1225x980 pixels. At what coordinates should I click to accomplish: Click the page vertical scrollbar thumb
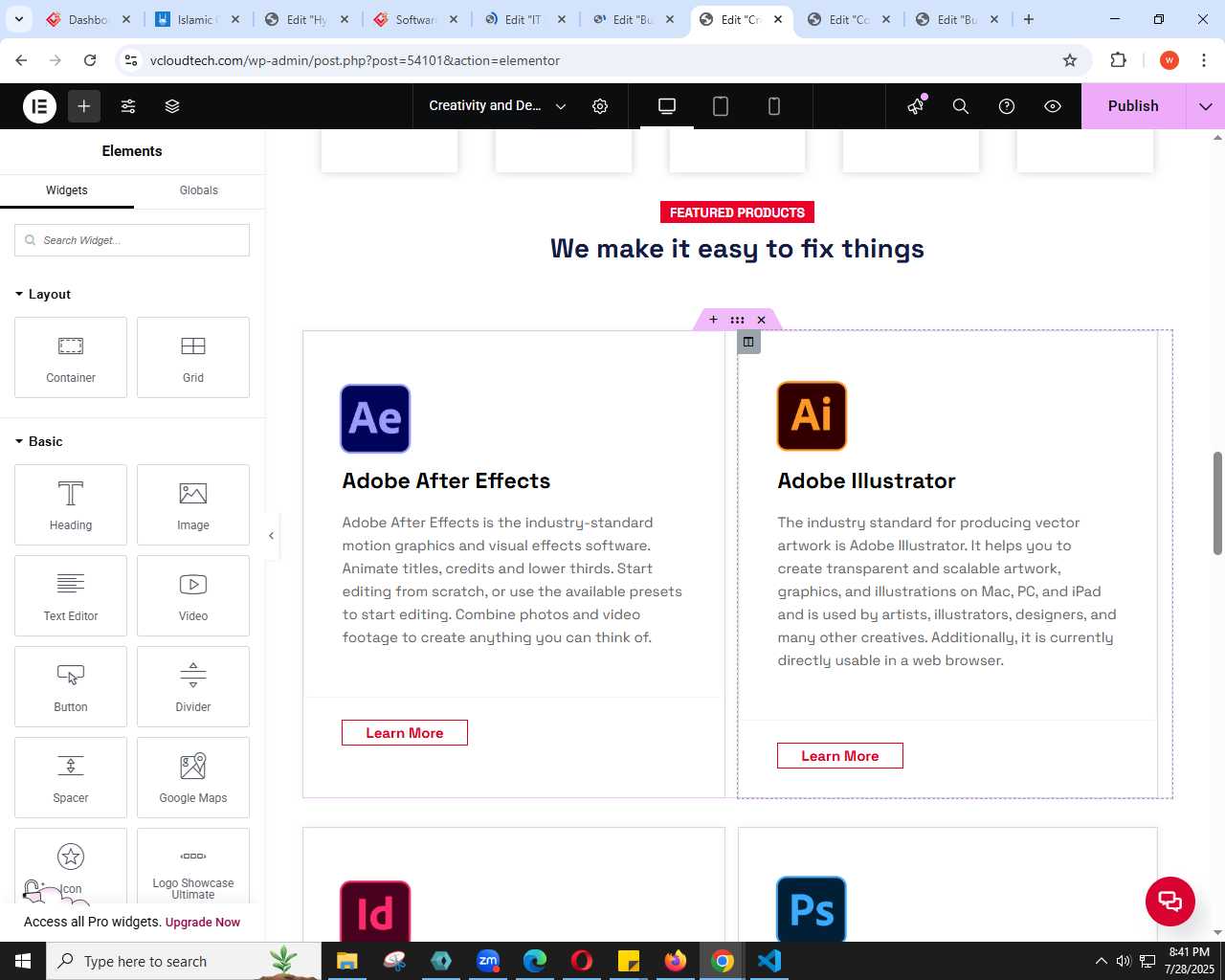point(1217,502)
